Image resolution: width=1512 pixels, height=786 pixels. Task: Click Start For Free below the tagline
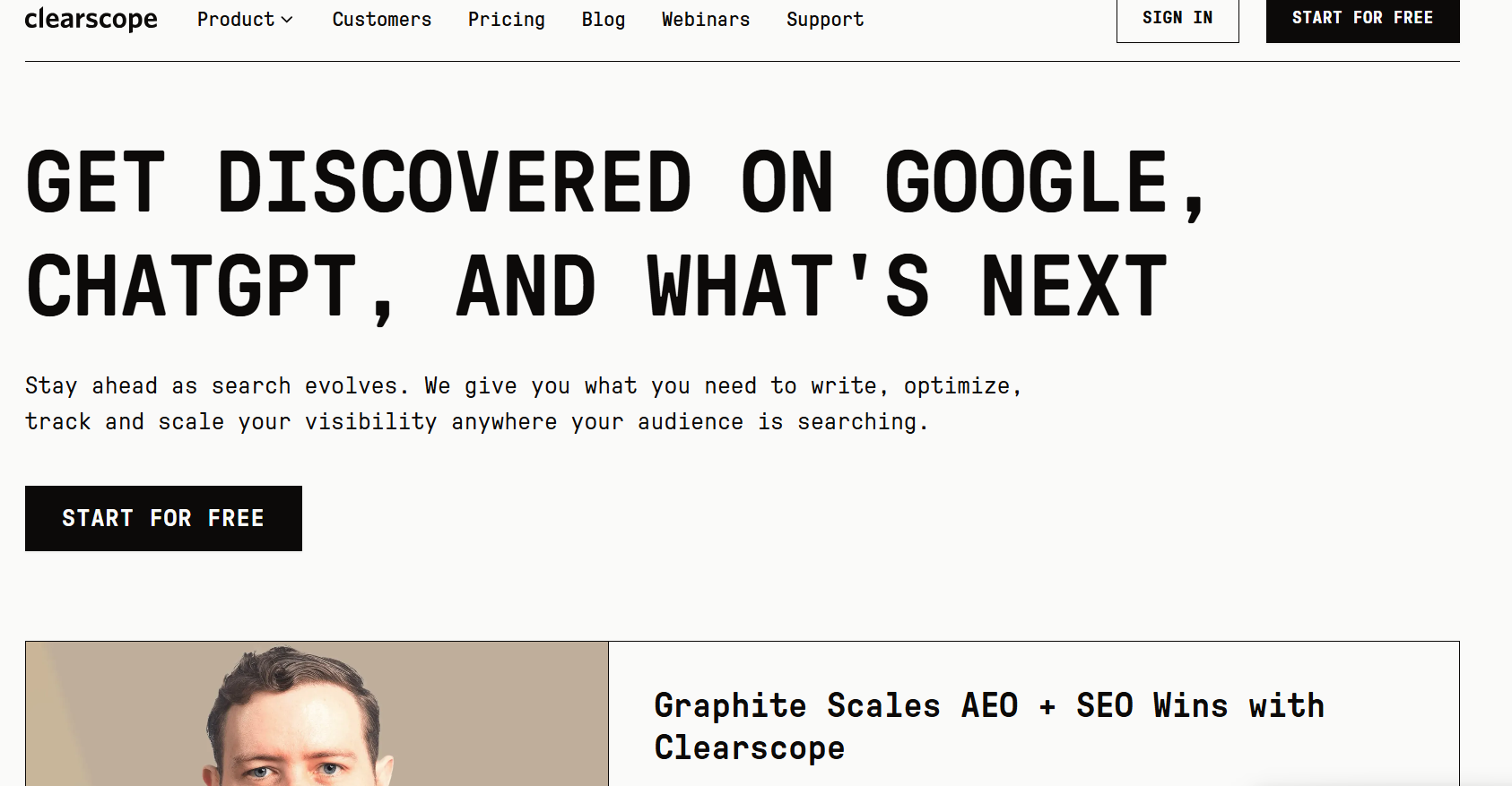(x=163, y=518)
